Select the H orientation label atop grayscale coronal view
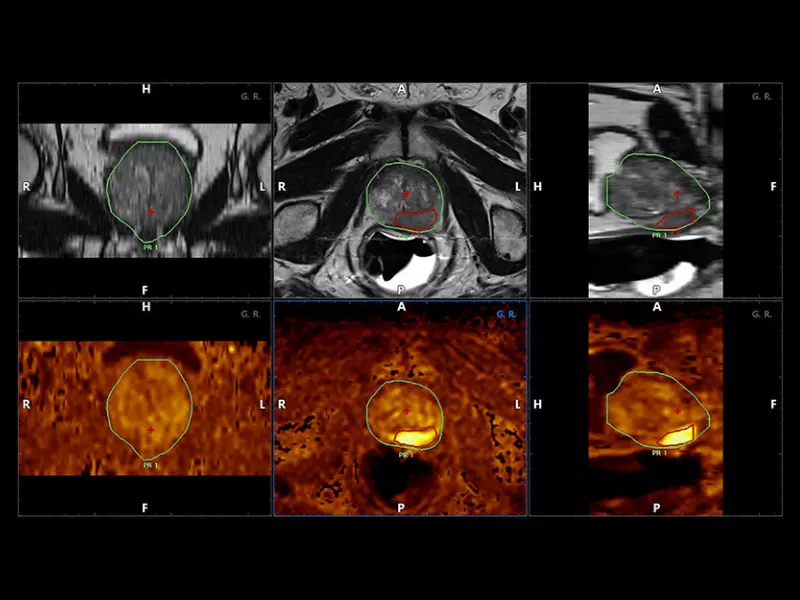This screenshot has height=600, width=800. click(146, 90)
